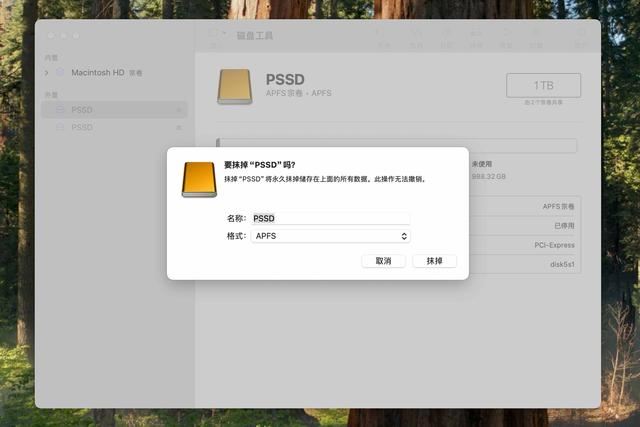
Task: Click the Partition toolbar icon
Action: pos(446,38)
